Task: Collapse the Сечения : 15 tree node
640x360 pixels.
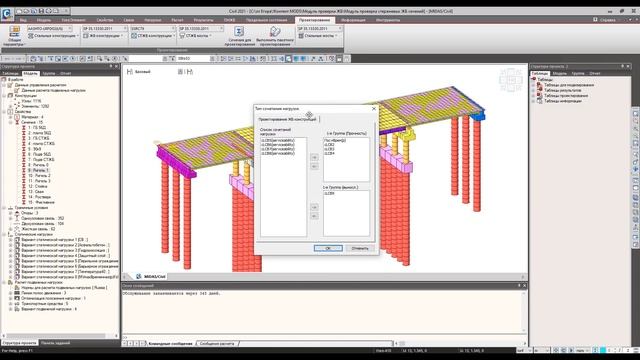Action: coord(11,122)
